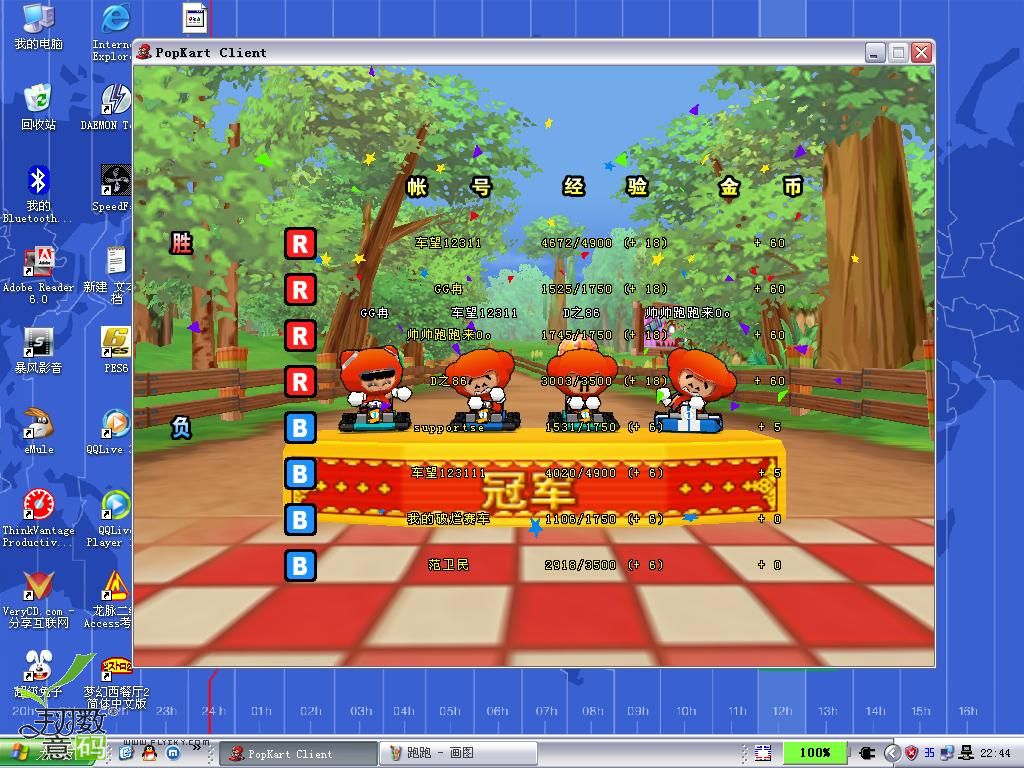This screenshot has height=768, width=1024.
Task: Click the power plug tray icon
Action: coord(867,753)
